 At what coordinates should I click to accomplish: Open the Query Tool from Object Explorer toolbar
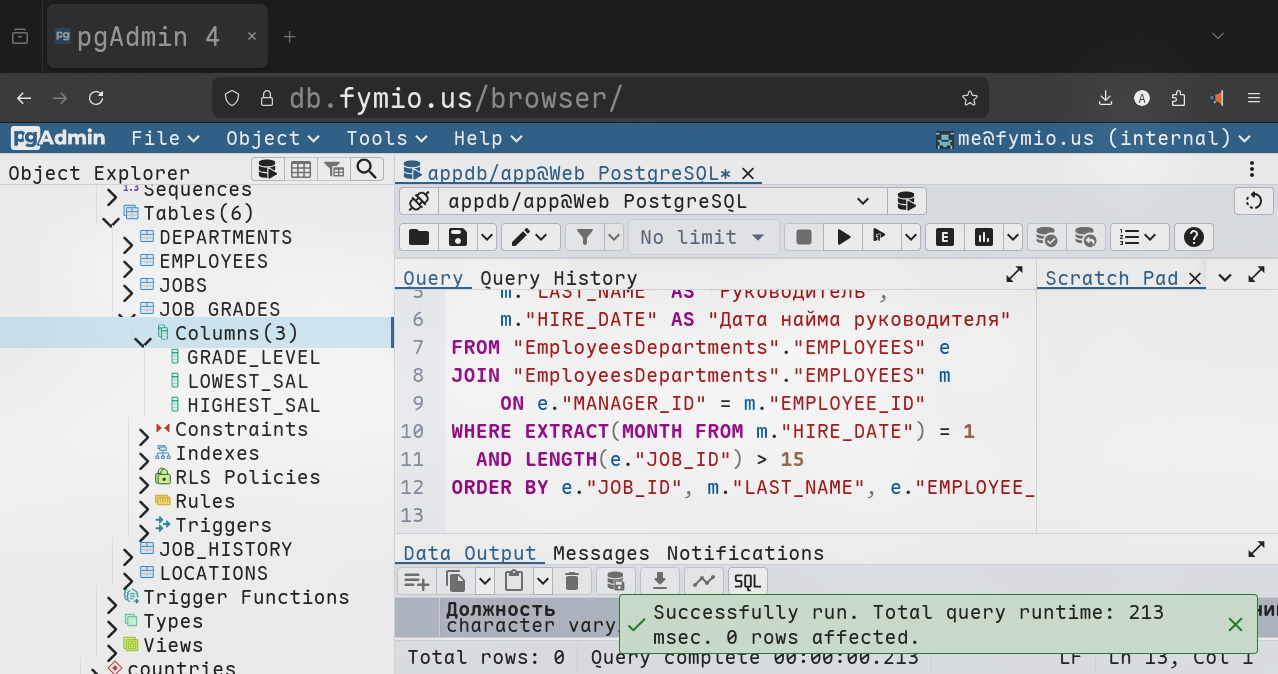(267, 169)
